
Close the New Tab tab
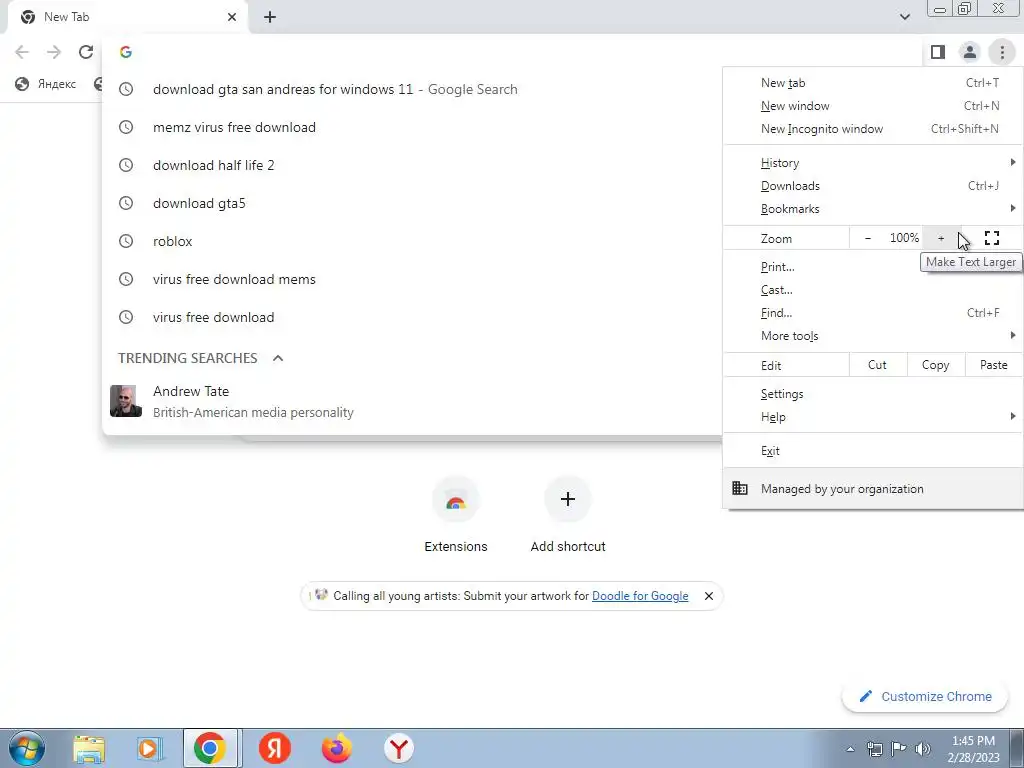tap(232, 17)
